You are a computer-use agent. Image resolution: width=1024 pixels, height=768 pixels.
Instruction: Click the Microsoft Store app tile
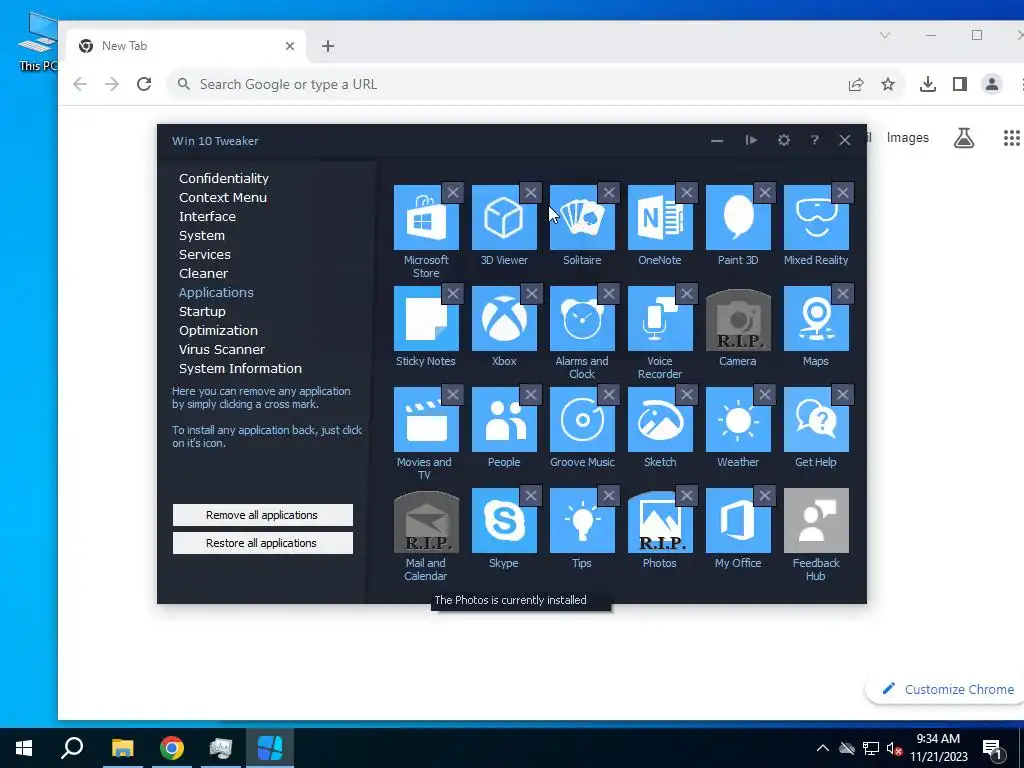tap(426, 217)
